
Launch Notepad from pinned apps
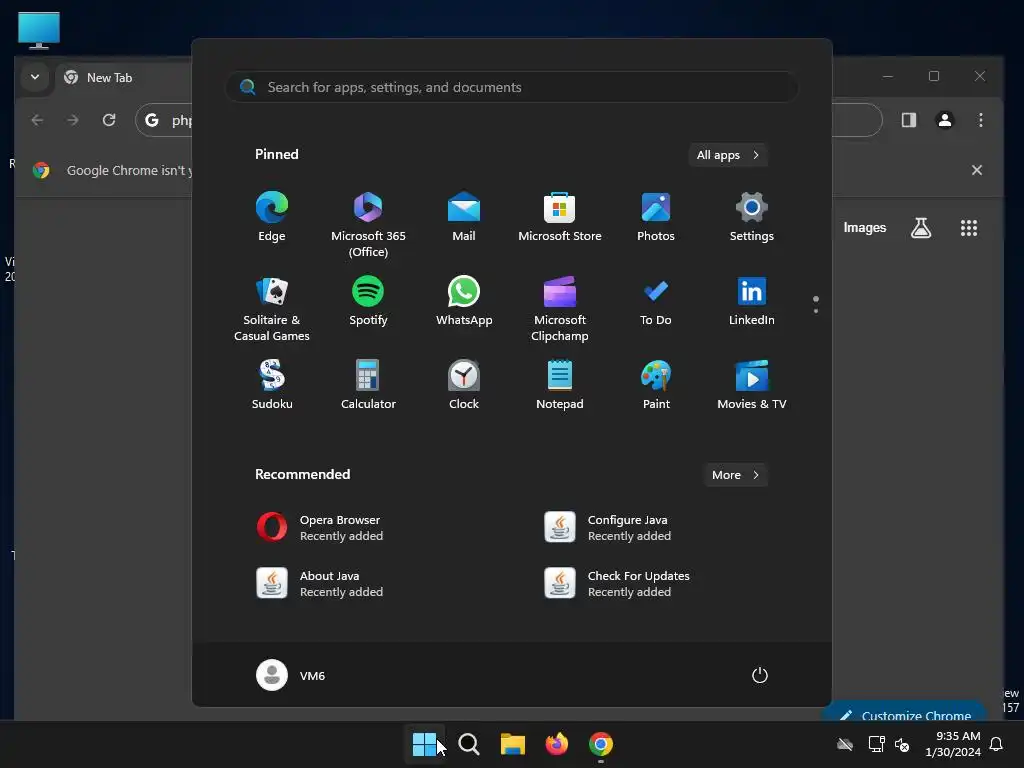[560, 385]
